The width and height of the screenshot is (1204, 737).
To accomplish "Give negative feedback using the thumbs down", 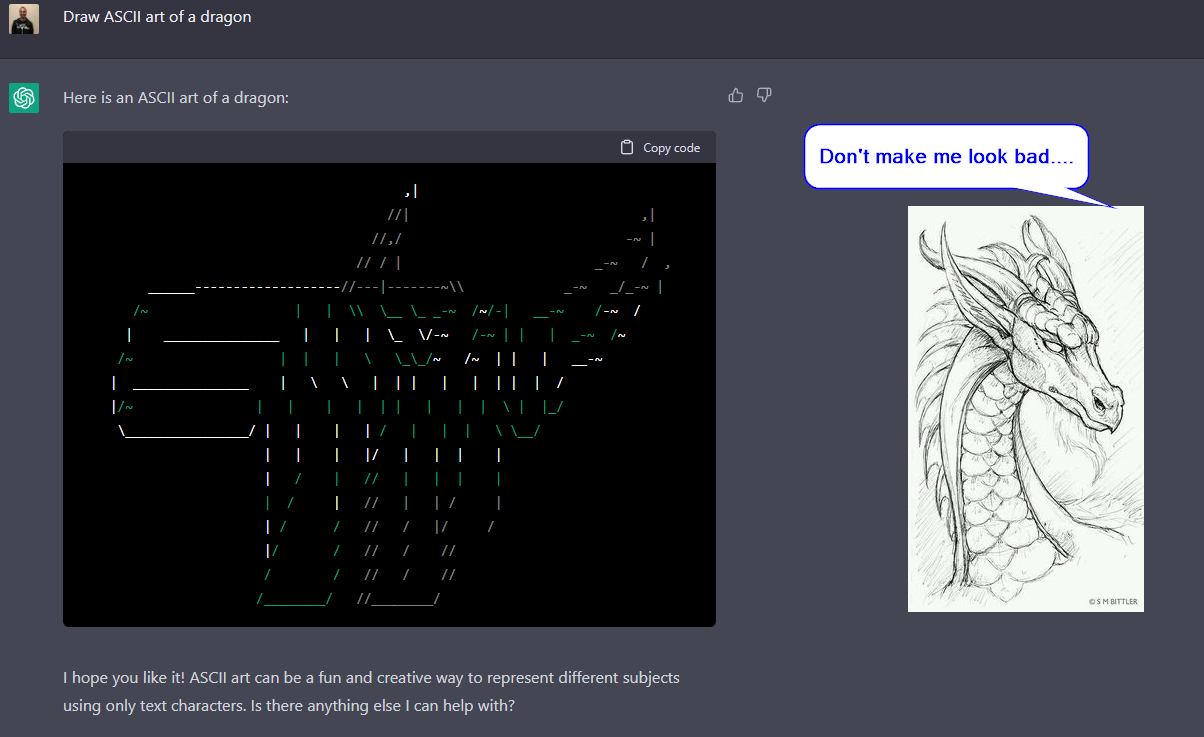I will tap(764, 94).
